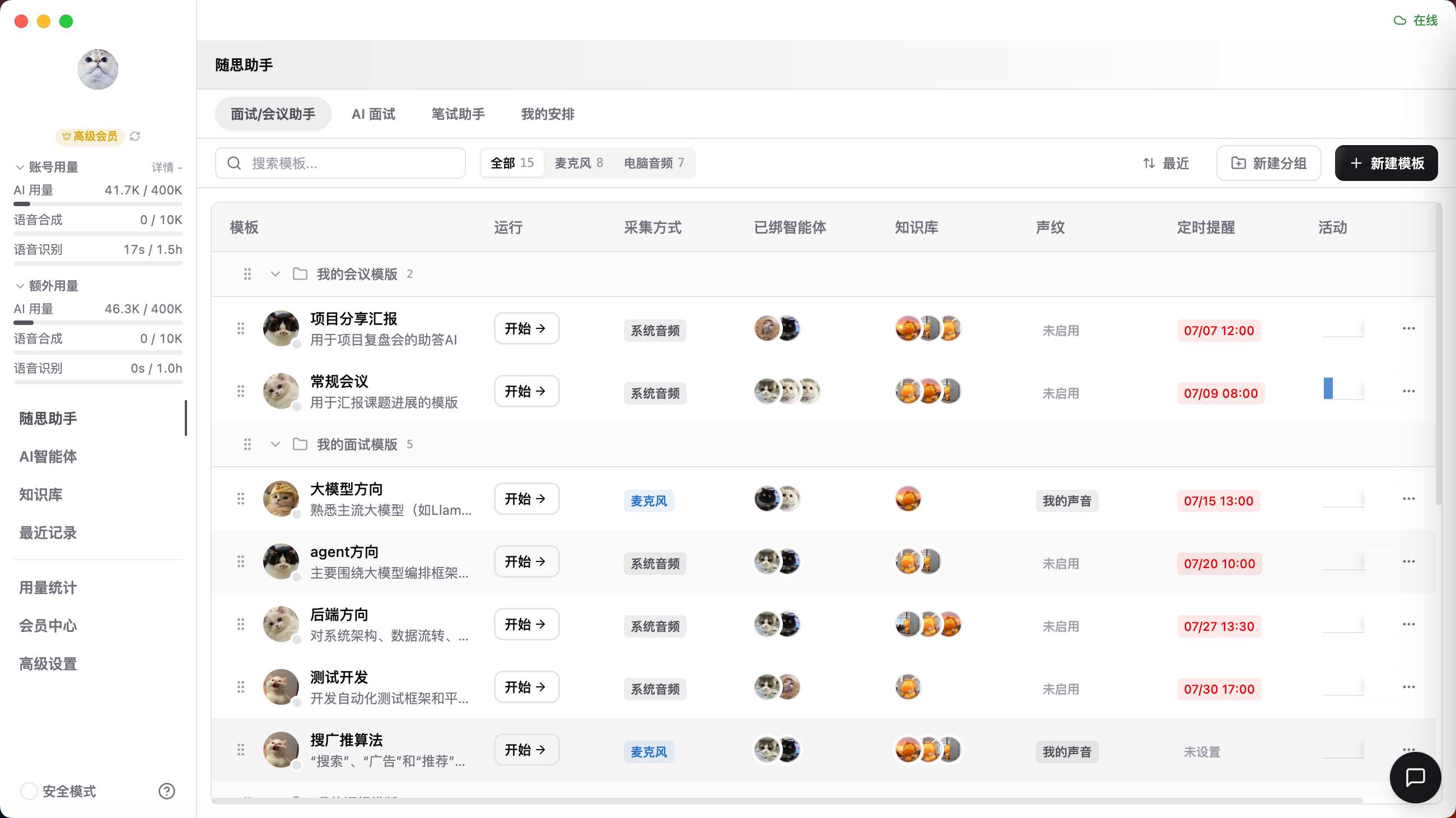The height and width of the screenshot is (818, 1456).
Task: Click the 07/07 12:00 reminder tag
Action: (1219, 331)
